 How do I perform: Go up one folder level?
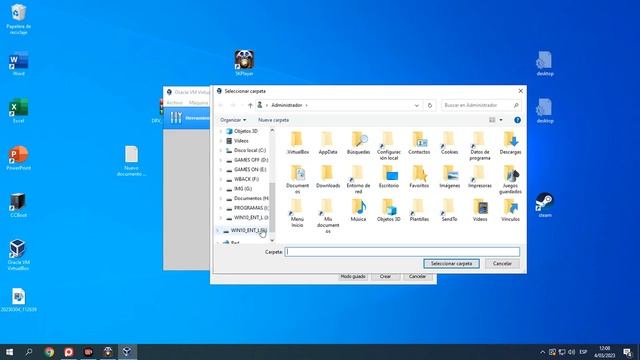point(250,105)
